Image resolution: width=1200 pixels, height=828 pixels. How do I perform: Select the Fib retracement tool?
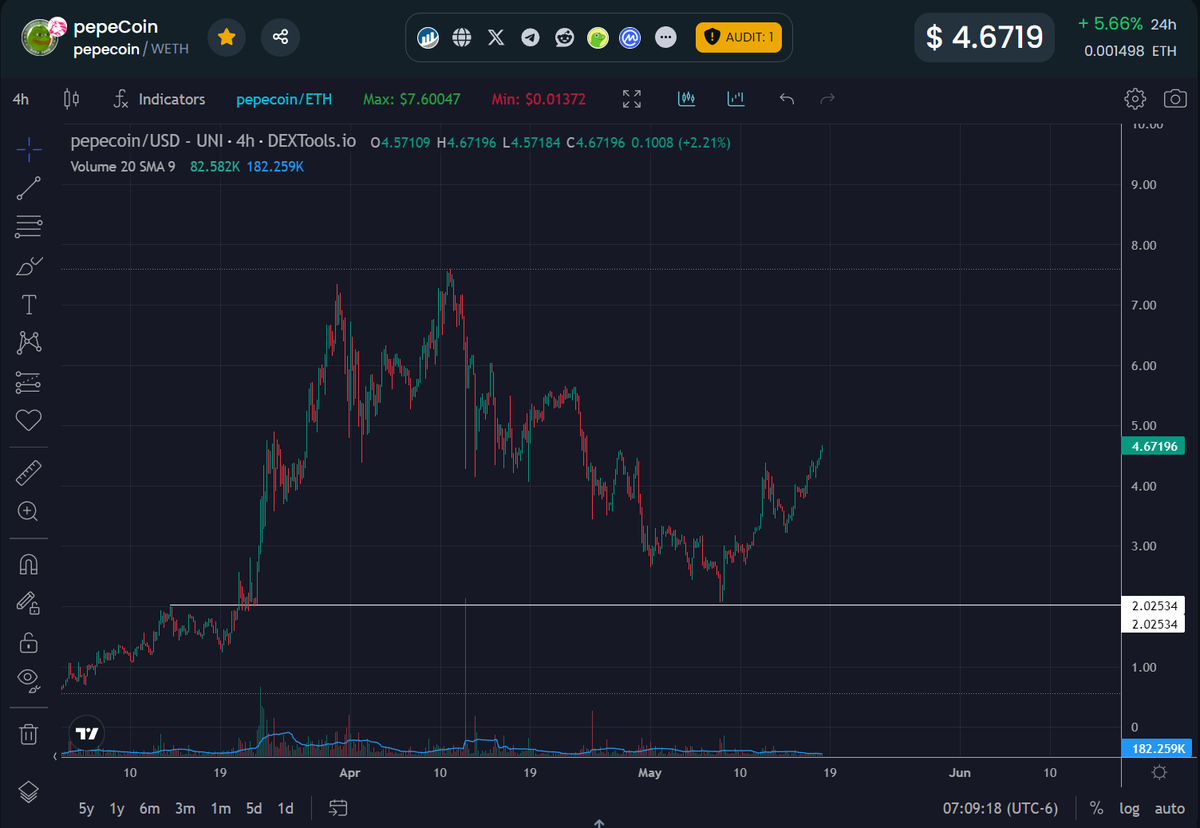[29, 227]
